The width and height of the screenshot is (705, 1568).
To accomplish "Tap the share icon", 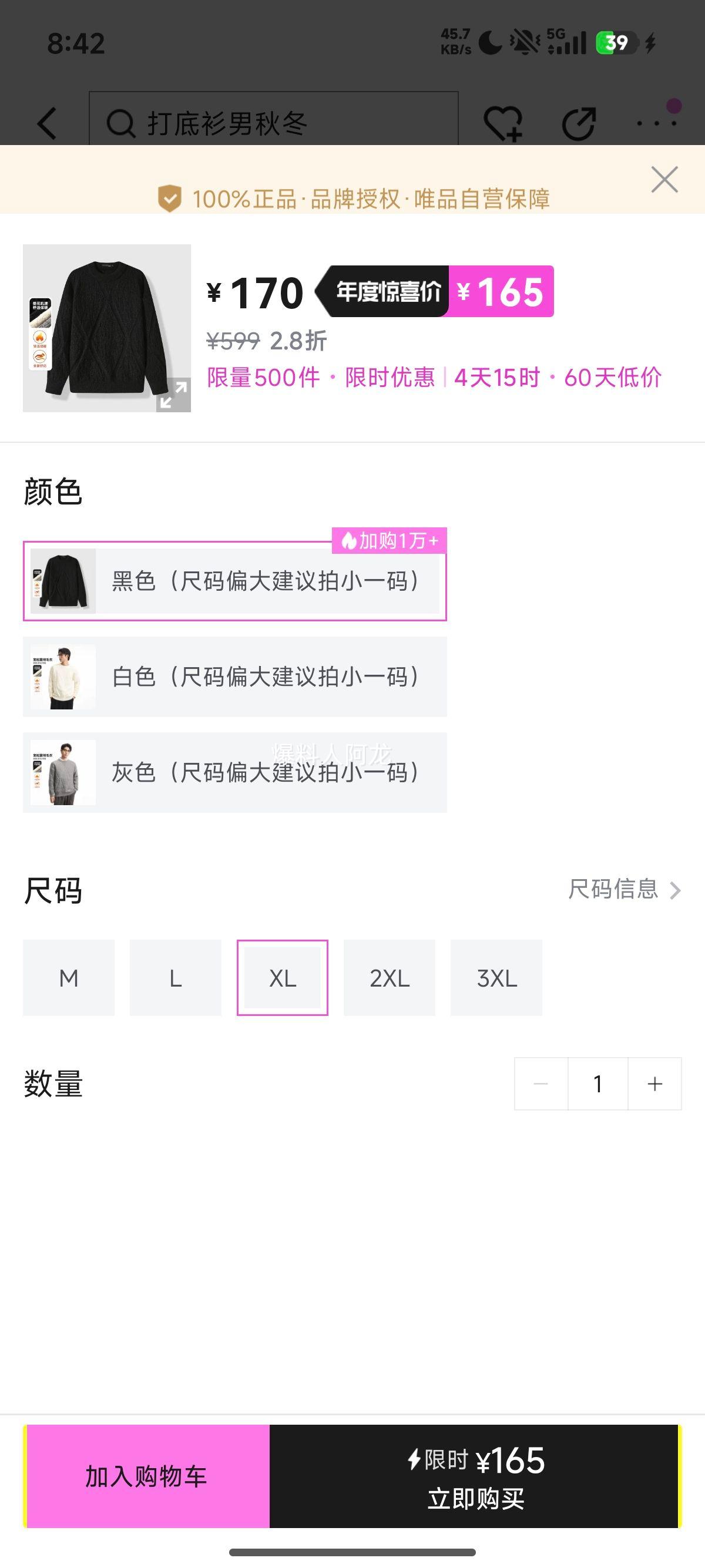I will [x=578, y=123].
